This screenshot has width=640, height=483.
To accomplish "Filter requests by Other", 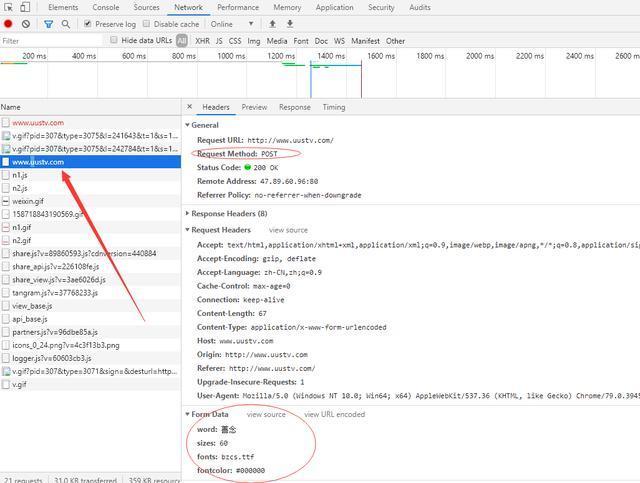I will [395, 41].
